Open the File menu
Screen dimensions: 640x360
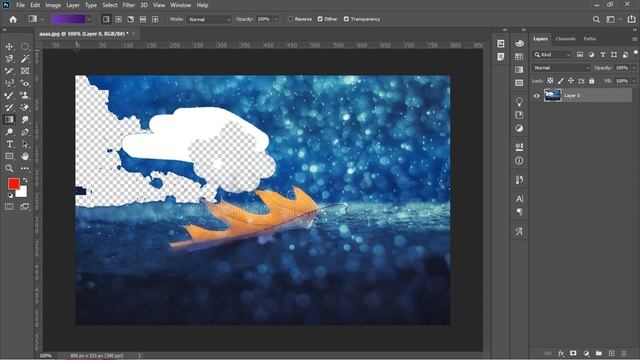point(20,5)
